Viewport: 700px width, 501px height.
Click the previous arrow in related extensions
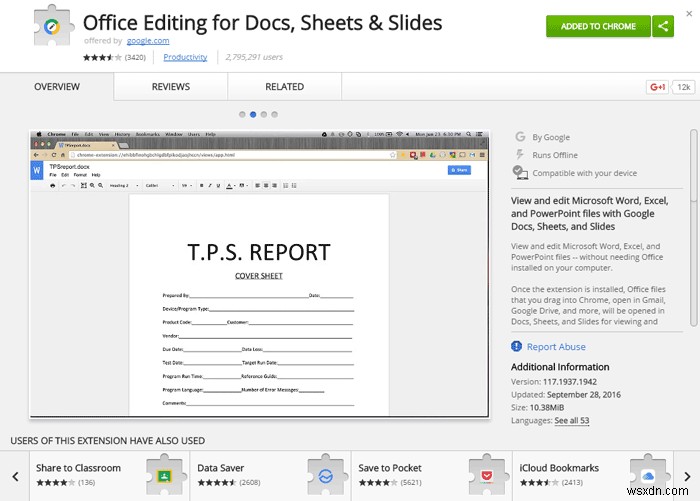pyautogui.click(x=15, y=476)
